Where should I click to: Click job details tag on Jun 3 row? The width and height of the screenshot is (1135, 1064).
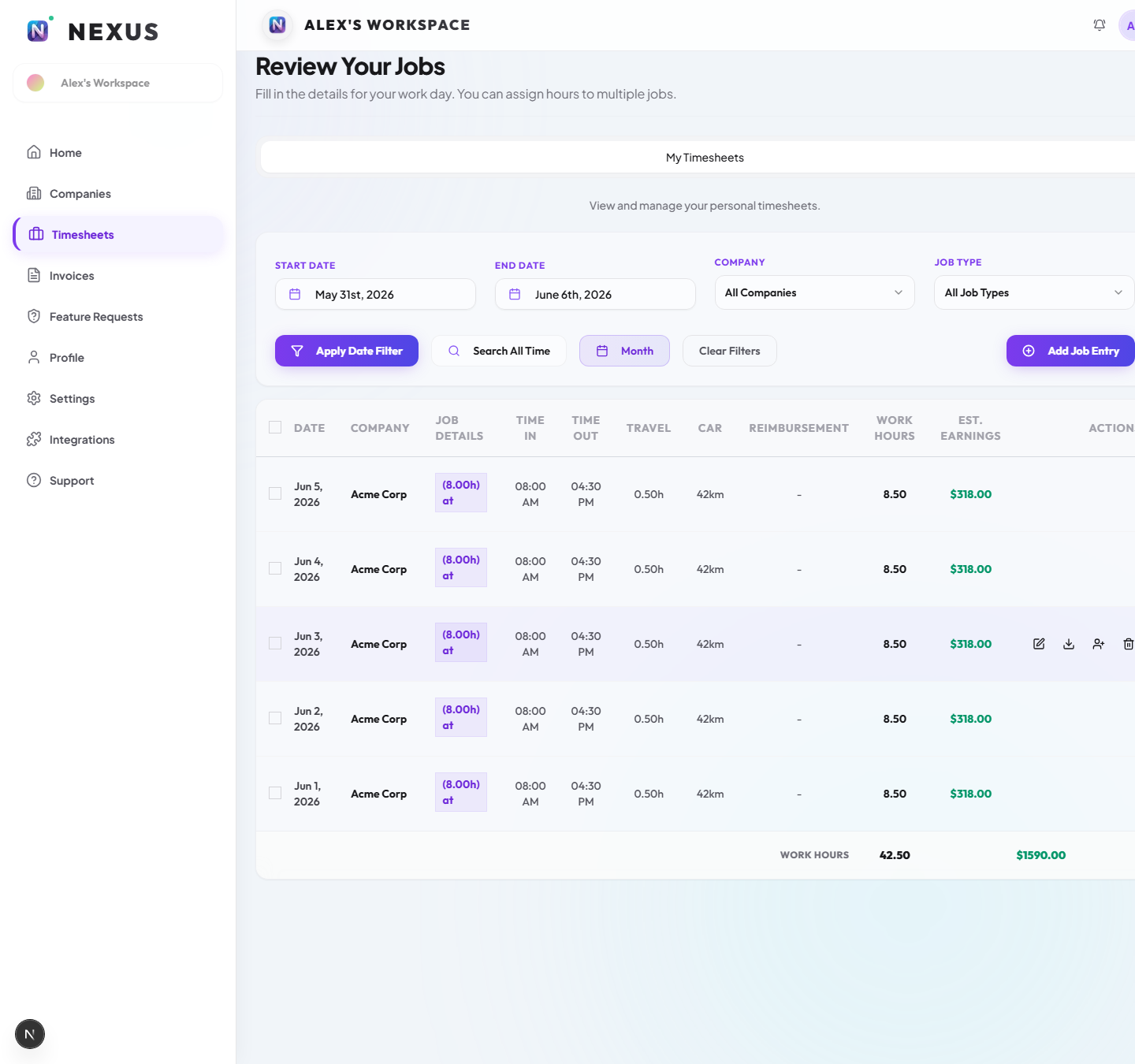(x=461, y=642)
